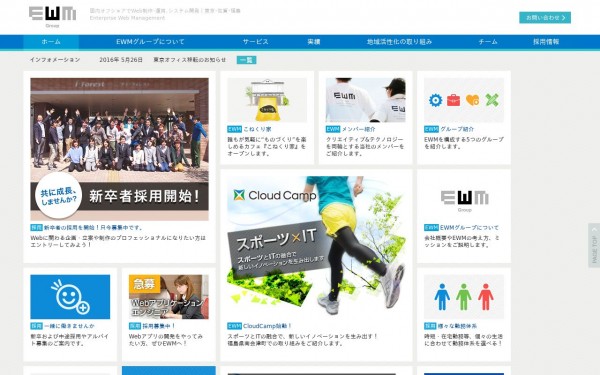600x375 pixels.
Task: Click the green person figure icon
Action: pos(464,297)
